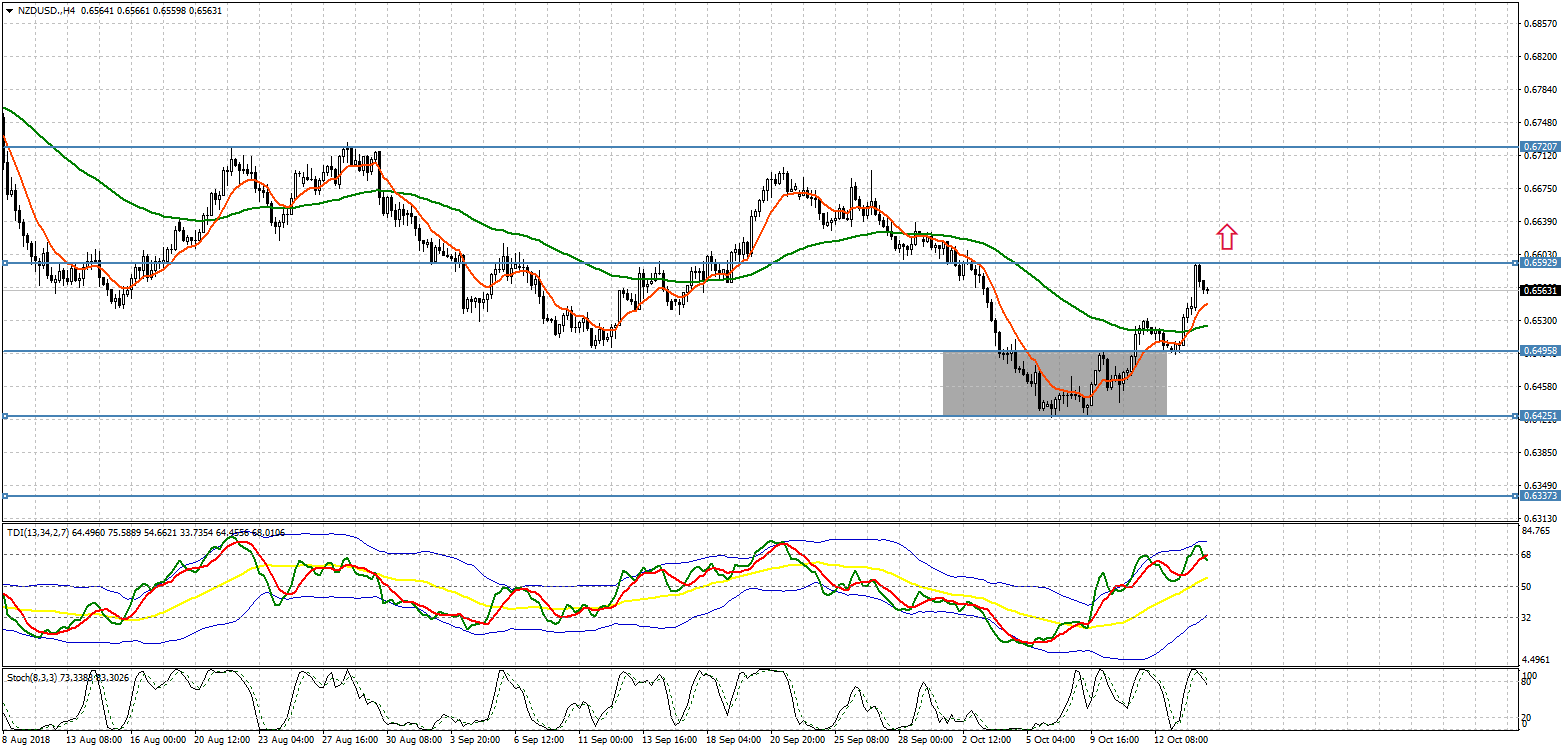Image resolution: width=1561 pixels, height=751 pixels.
Task: Click the 68 level on TDI scale
Action: pyautogui.click(x=1526, y=554)
